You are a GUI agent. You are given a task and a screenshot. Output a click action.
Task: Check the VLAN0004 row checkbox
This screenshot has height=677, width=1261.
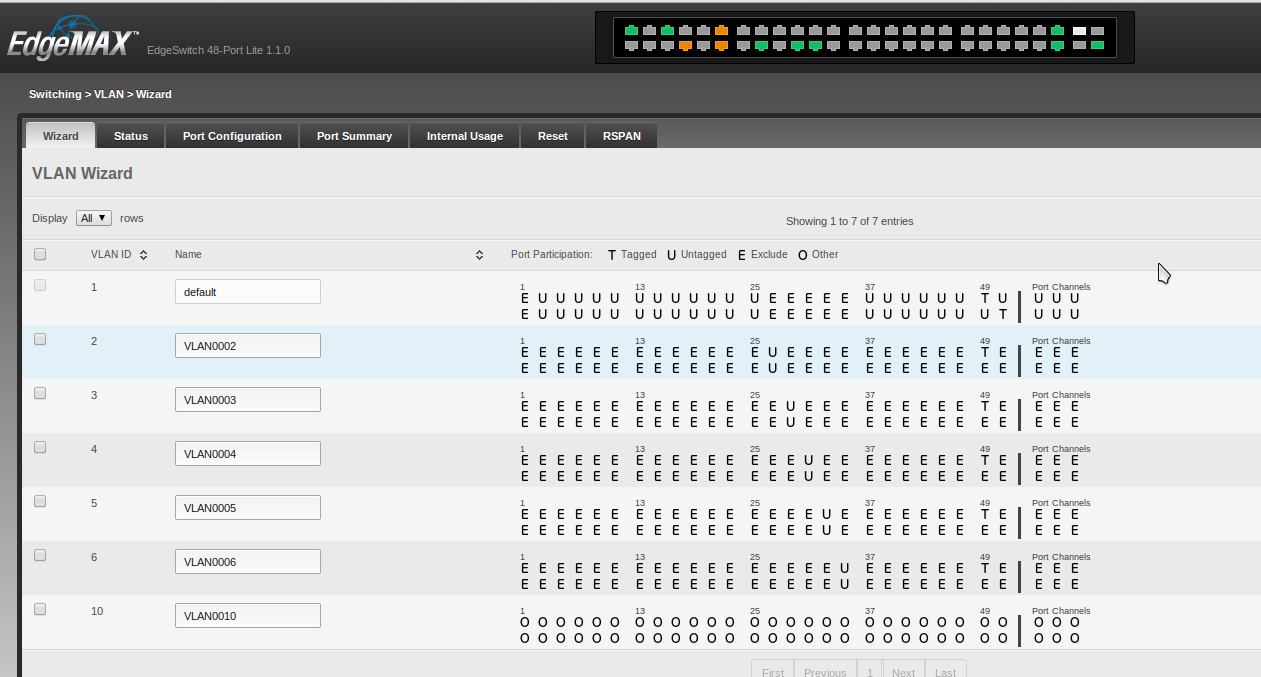click(x=40, y=447)
